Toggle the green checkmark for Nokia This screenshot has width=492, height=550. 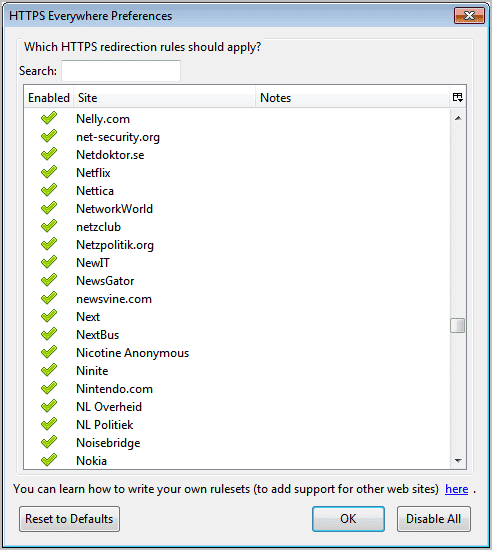(49, 460)
